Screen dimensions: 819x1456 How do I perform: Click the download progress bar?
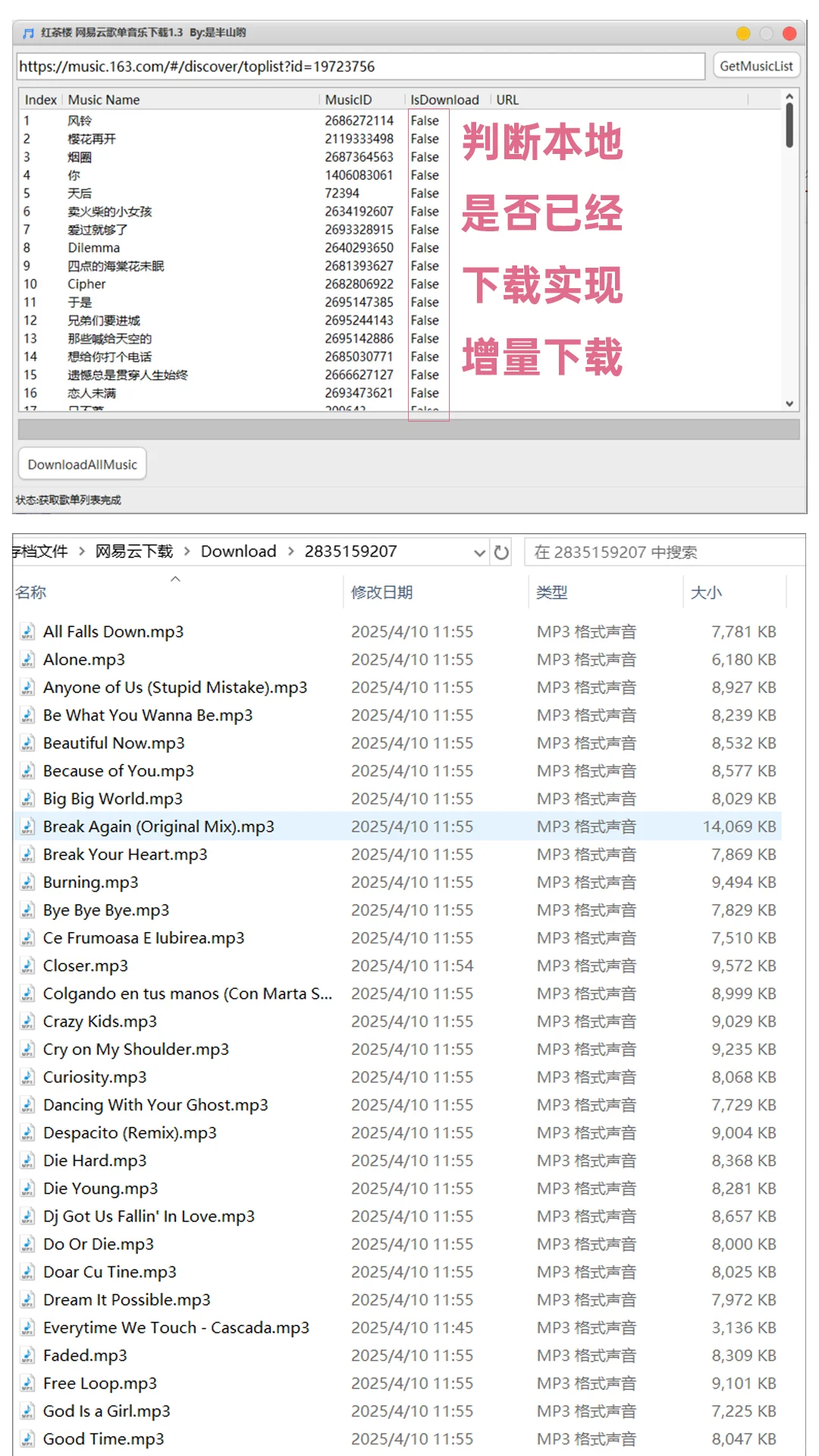pos(409,429)
